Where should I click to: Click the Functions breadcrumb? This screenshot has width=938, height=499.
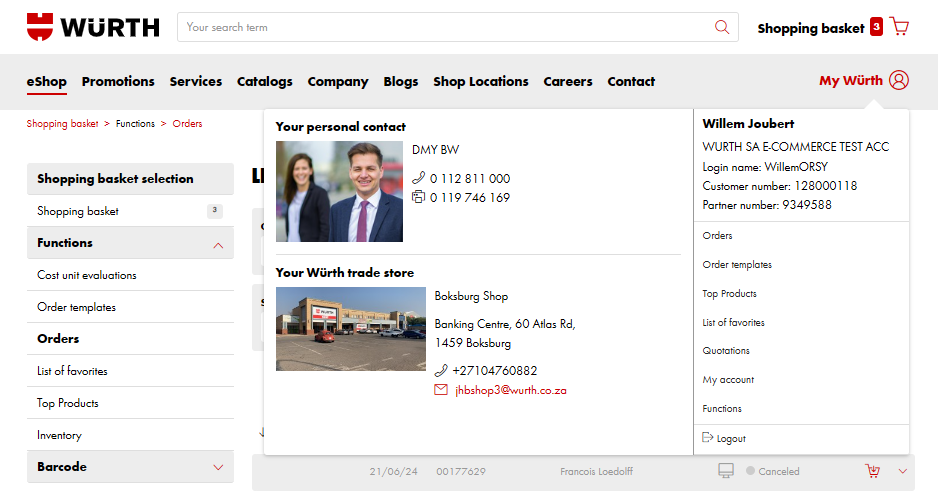(x=135, y=124)
